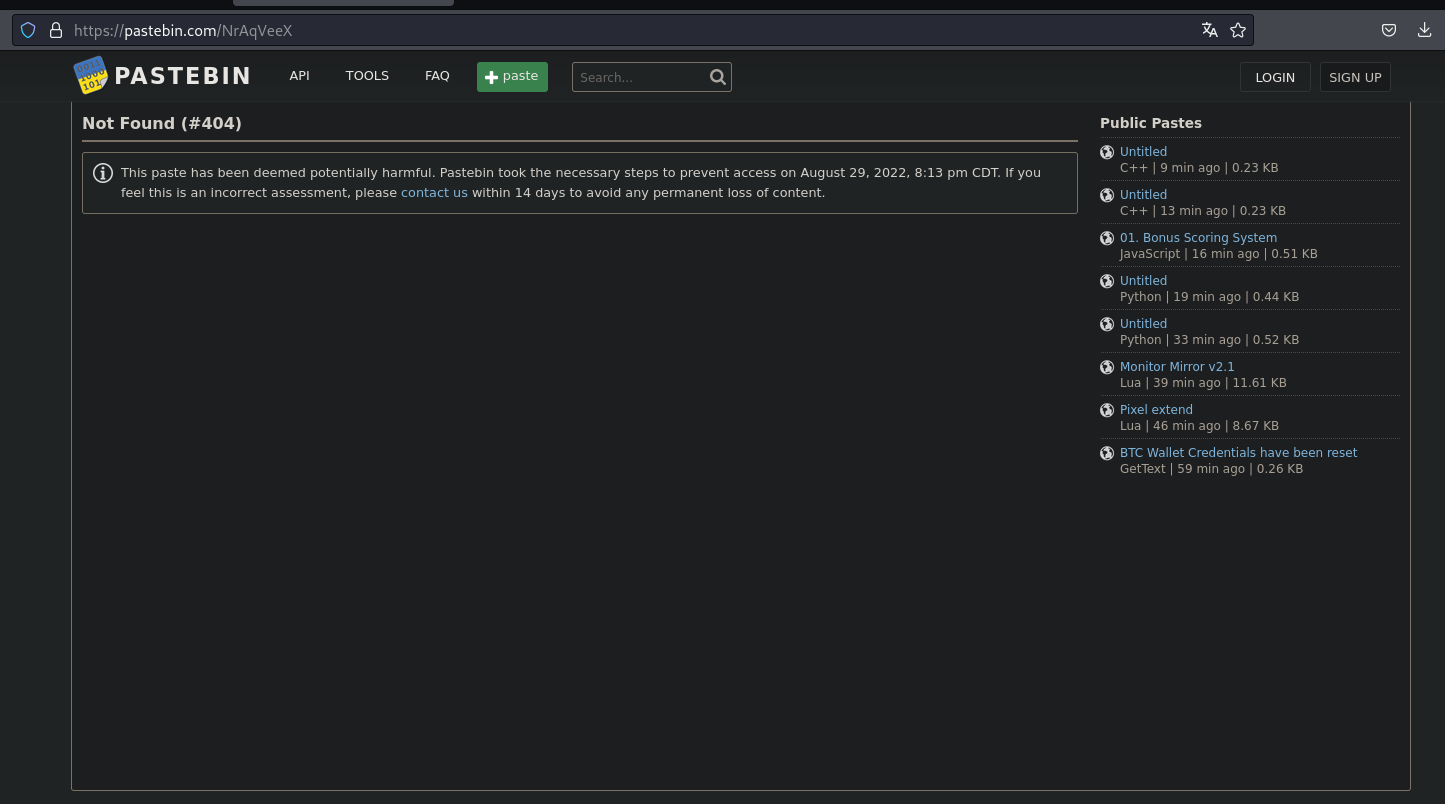Open the browser downloads icon
Screen dimensions: 1445x804
1424,30
